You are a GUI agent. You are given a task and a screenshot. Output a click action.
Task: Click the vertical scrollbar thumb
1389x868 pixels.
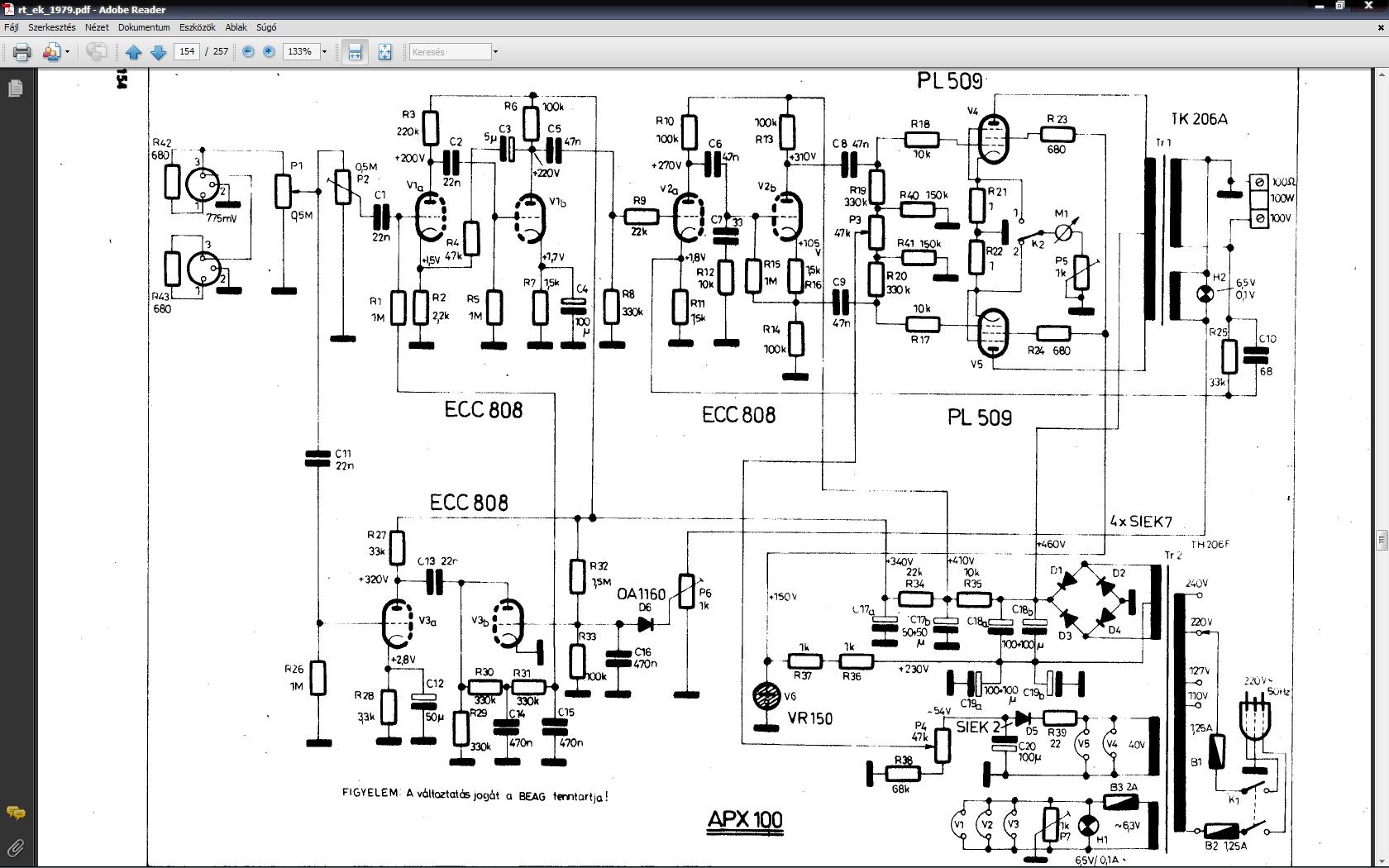pyautogui.click(x=1382, y=540)
